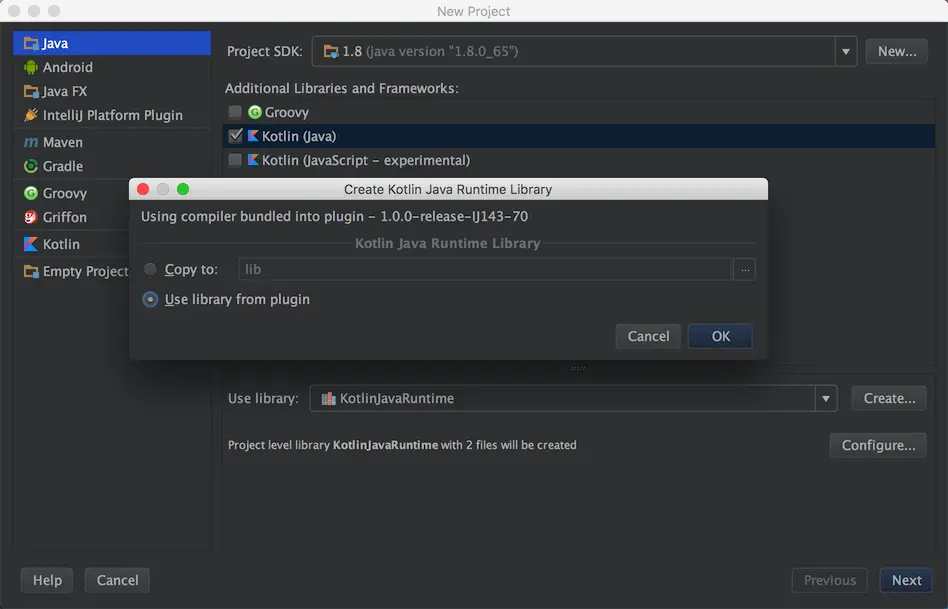948x609 pixels.
Task: Uncheck the Kotlin (Java) checkbox
Action: 235,136
